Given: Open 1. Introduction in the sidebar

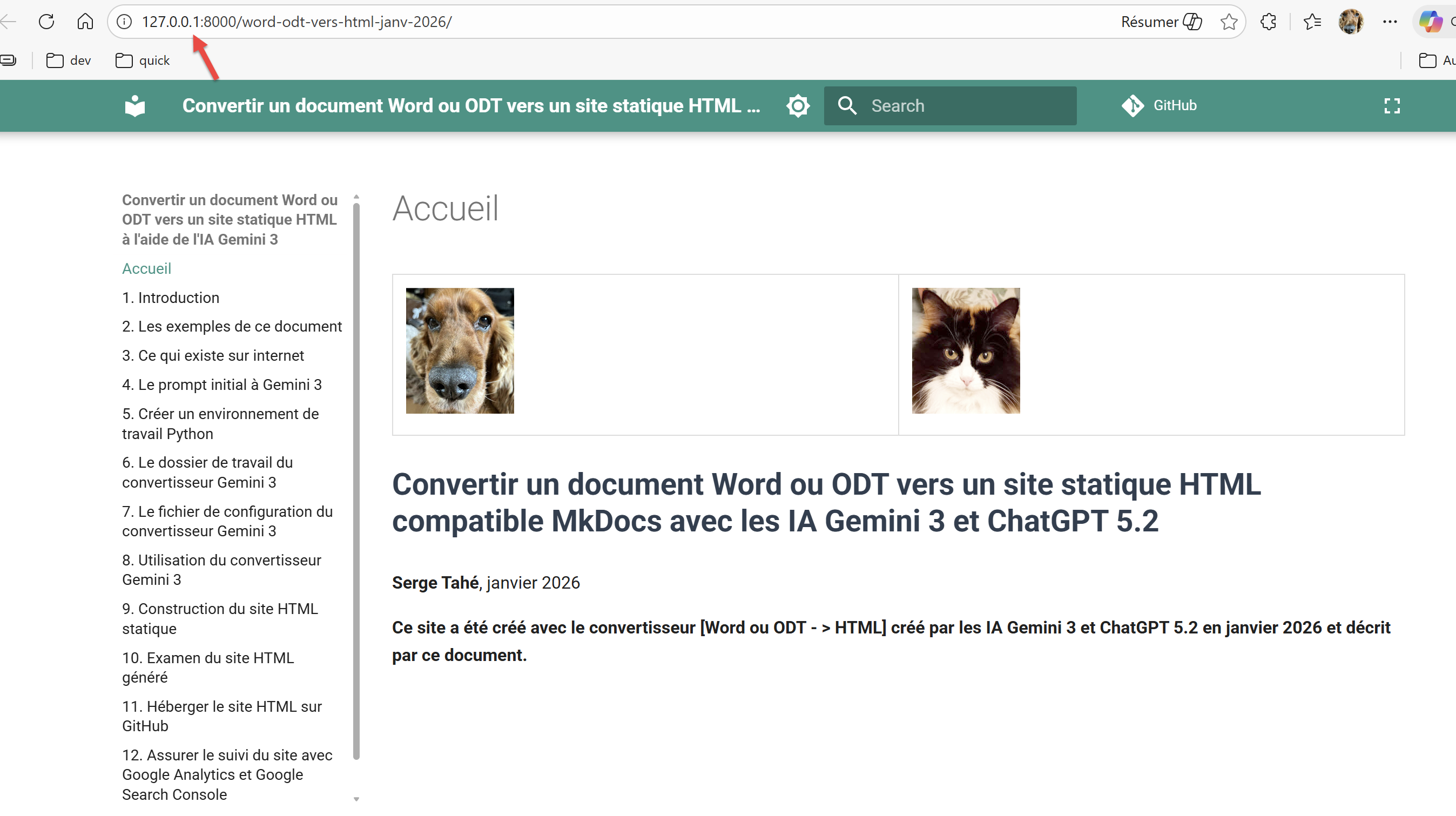Looking at the screenshot, I should click(171, 298).
